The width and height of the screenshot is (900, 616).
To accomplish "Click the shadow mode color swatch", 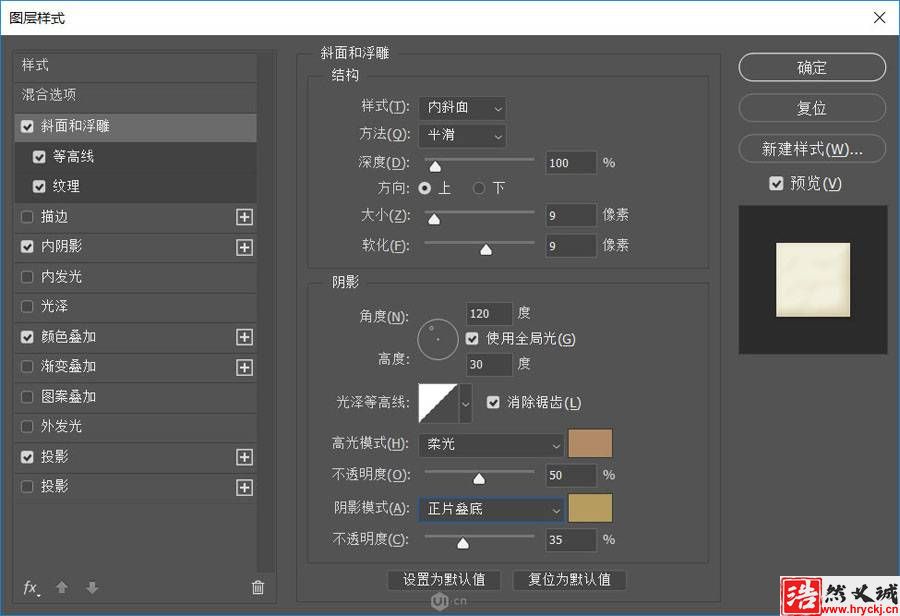I will click(590, 508).
